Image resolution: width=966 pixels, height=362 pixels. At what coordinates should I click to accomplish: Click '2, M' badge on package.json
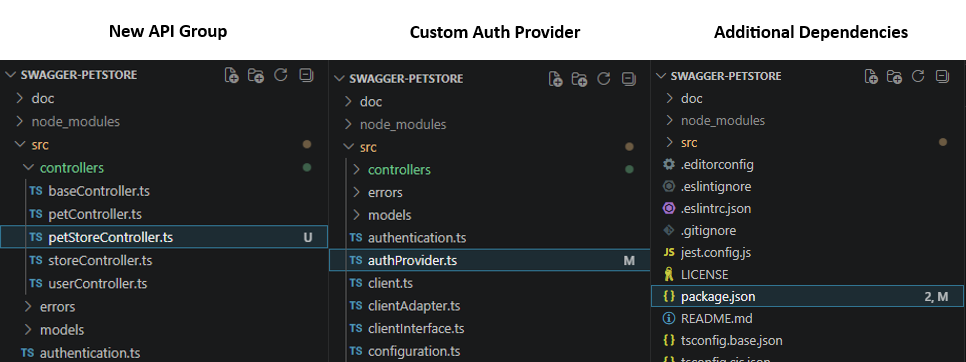click(x=936, y=296)
